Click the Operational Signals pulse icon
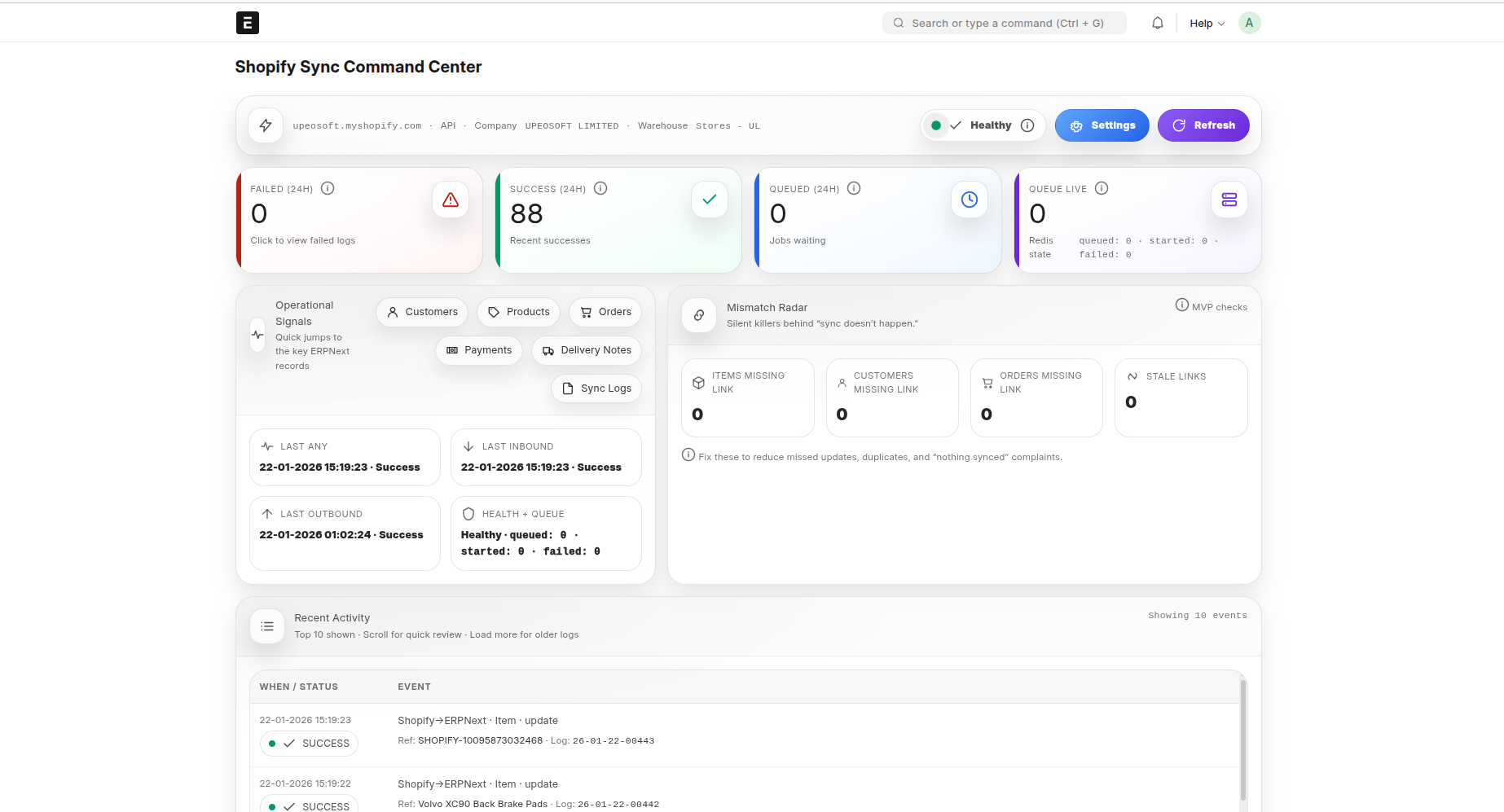The height and width of the screenshot is (812, 1504). click(257, 334)
